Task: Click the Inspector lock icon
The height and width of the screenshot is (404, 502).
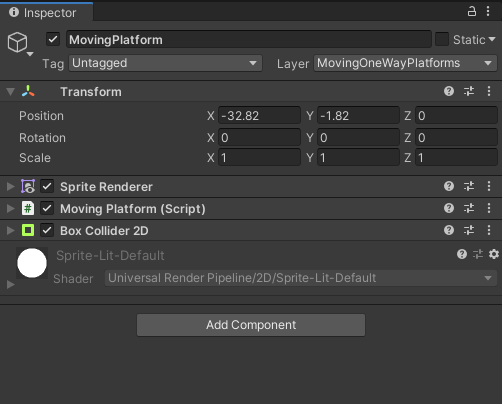Action: 472,12
